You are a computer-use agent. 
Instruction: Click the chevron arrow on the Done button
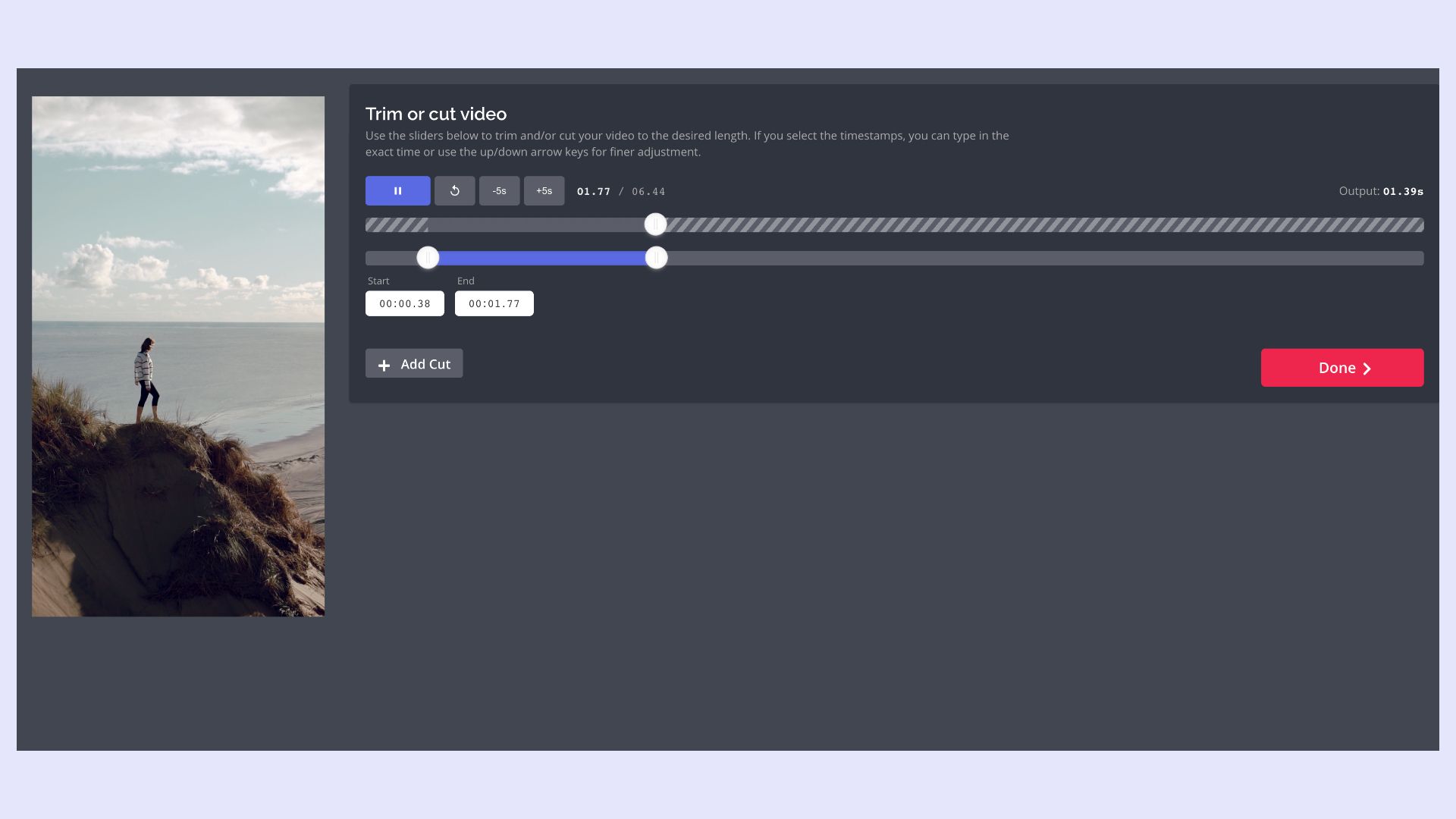[x=1367, y=369]
